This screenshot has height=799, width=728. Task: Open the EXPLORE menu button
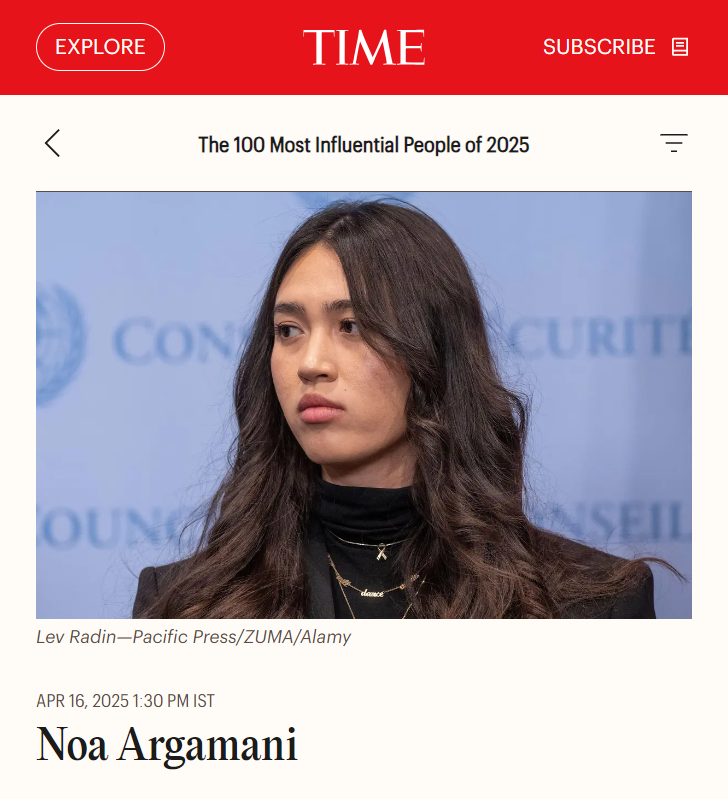click(x=100, y=47)
